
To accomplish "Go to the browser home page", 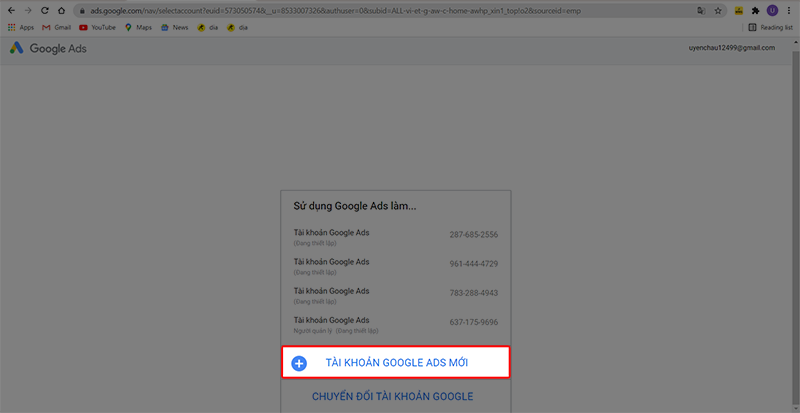I will click(x=62, y=10).
